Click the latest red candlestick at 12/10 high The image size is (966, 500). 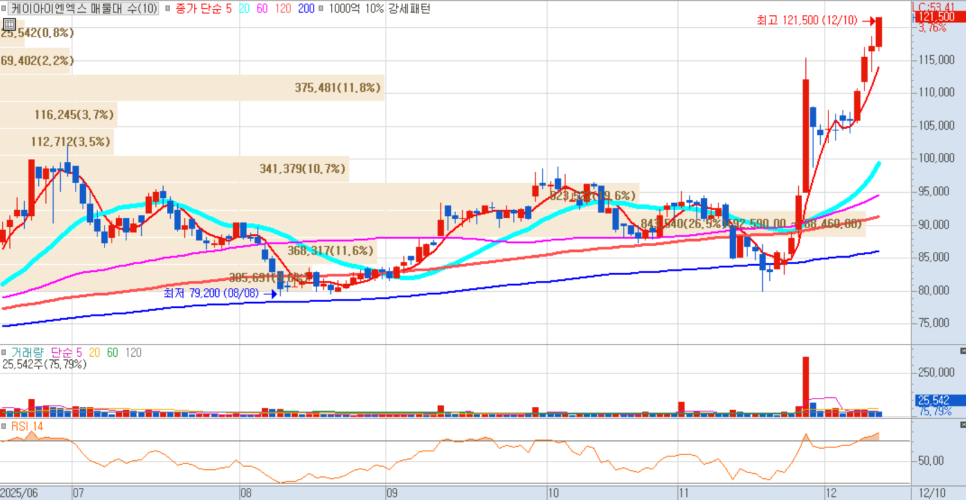tap(879, 32)
